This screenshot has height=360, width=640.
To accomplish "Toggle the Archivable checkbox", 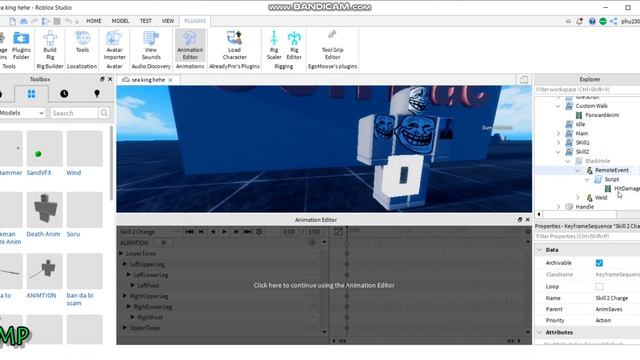I will click(x=599, y=263).
